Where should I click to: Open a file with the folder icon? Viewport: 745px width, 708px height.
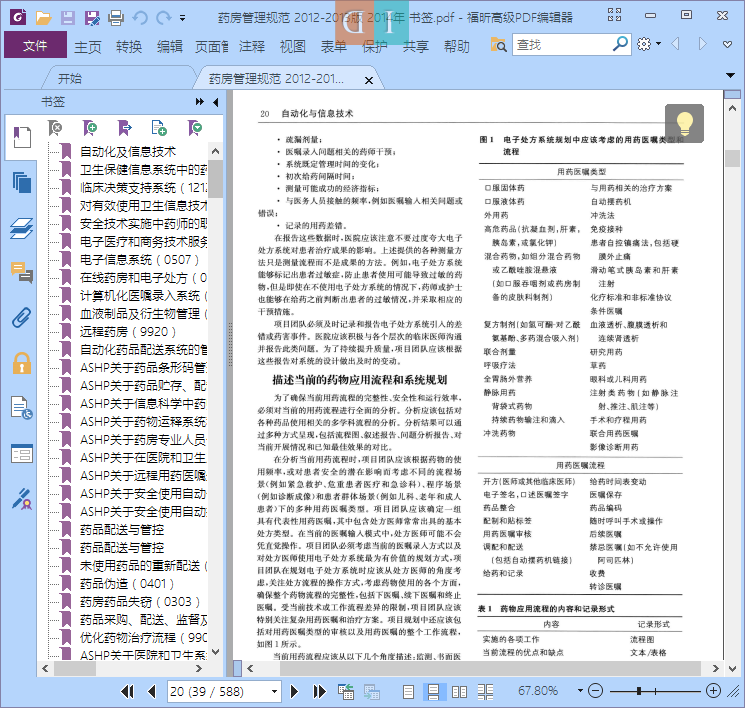43,18
